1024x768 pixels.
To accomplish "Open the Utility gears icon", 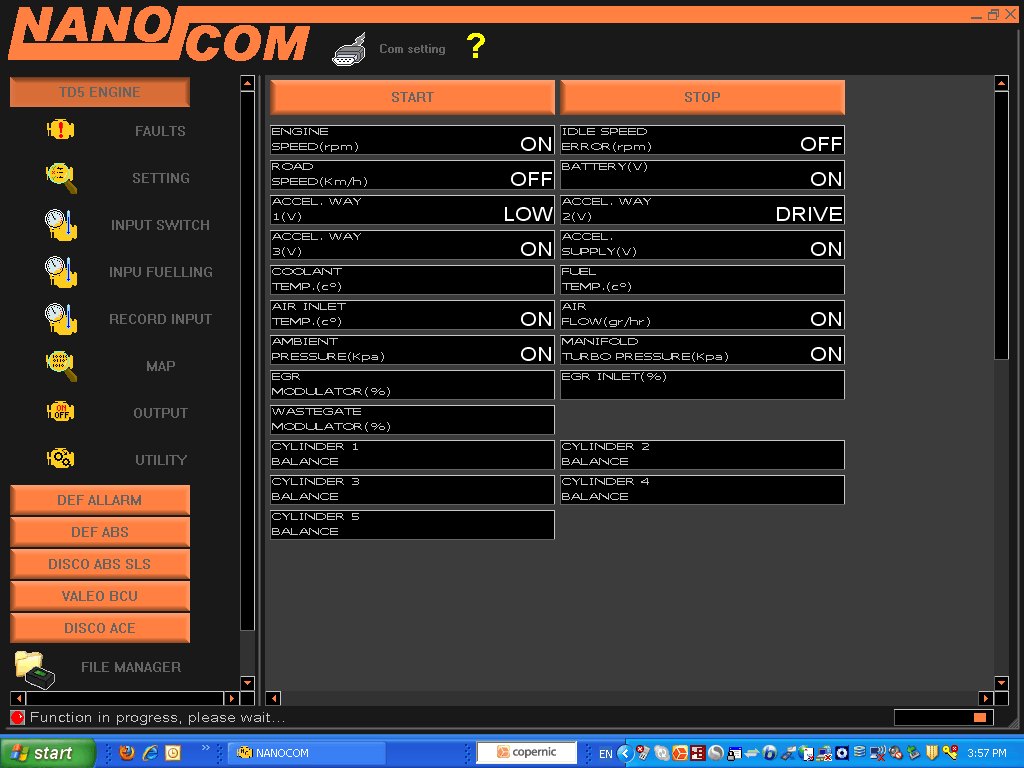I will [x=61, y=459].
